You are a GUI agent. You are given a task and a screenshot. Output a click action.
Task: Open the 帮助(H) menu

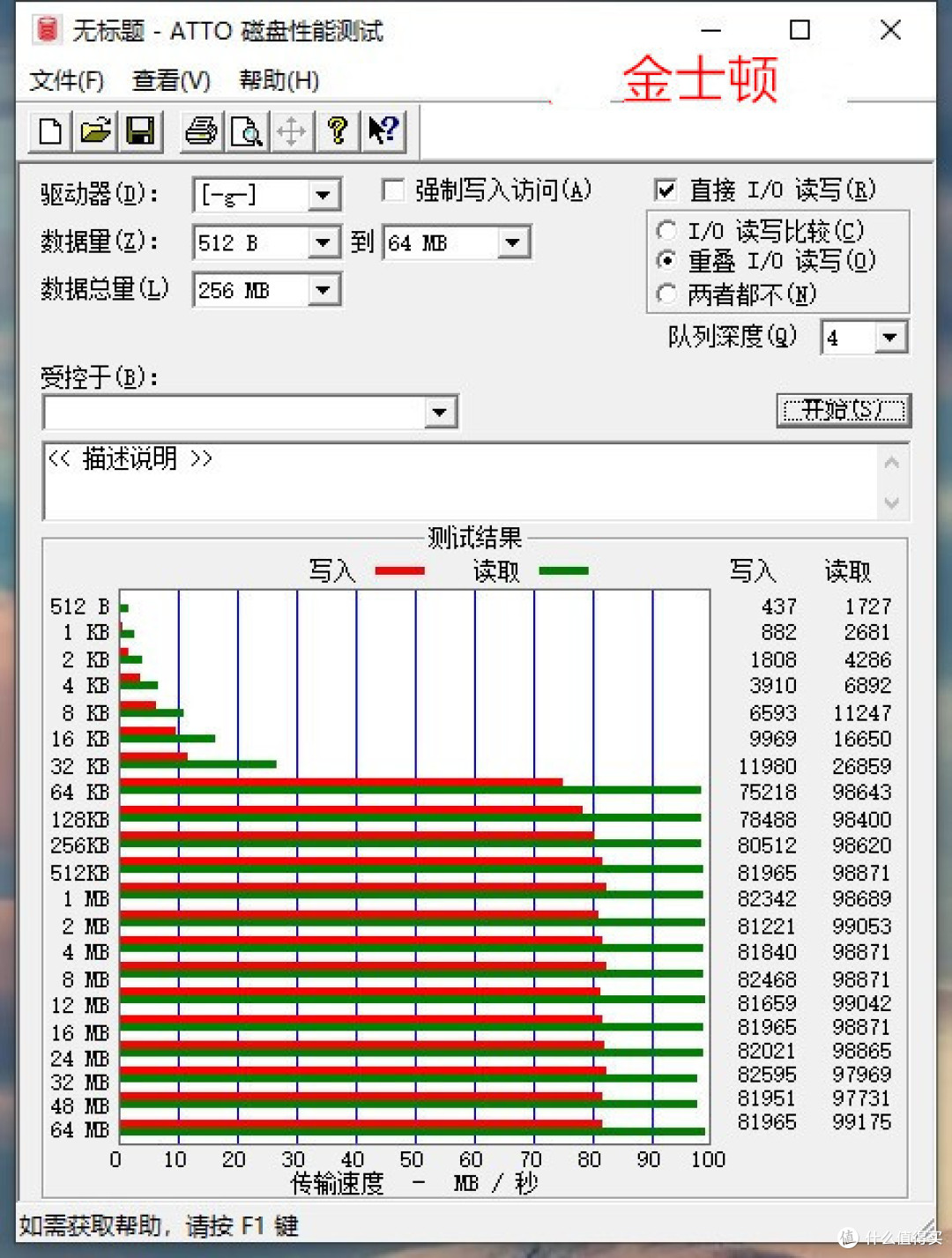click(279, 81)
